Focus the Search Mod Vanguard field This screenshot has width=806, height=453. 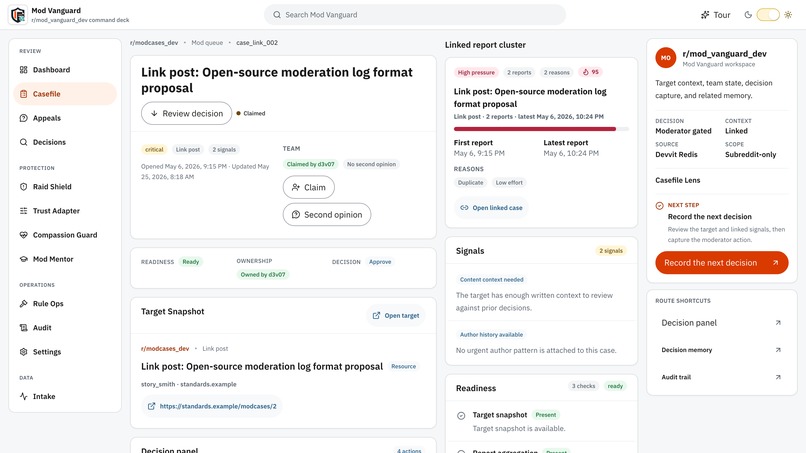pyautogui.click(x=415, y=15)
